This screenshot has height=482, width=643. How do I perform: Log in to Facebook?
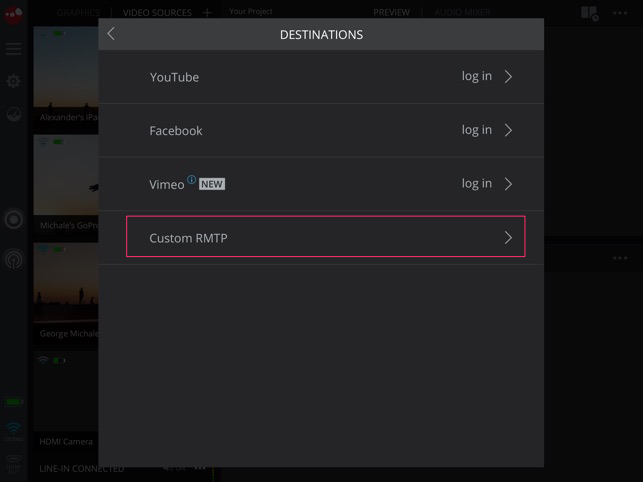(477, 130)
